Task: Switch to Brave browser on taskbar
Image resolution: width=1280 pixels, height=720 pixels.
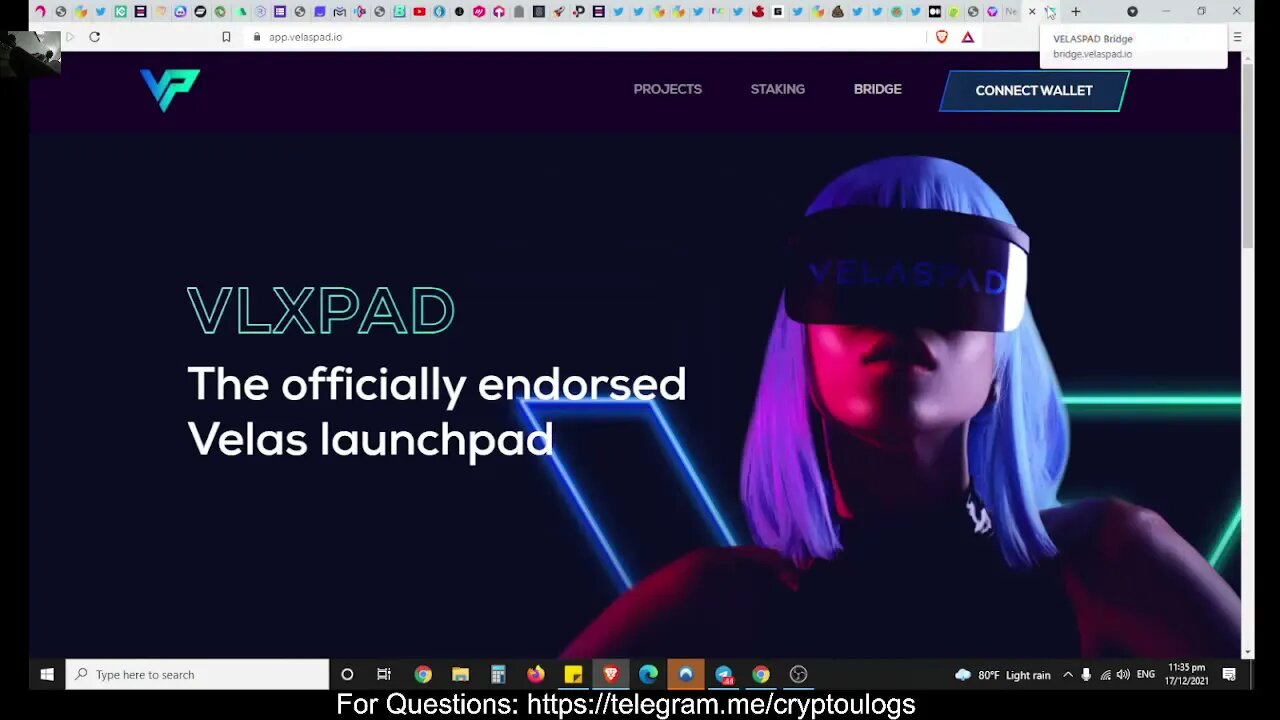Action: pyautogui.click(x=610, y=674)
